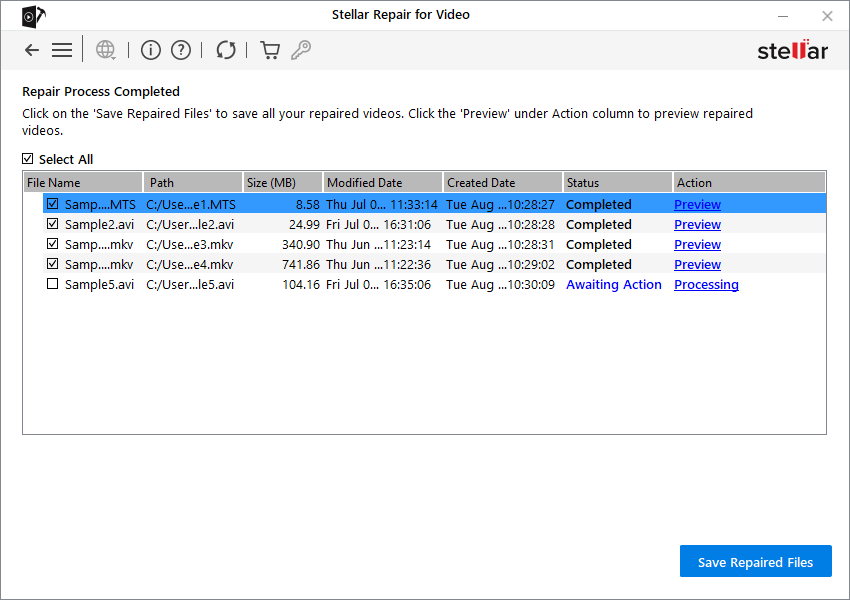This screenshot has height=600, width=850.
Task: Click the Action column header
Action: pyautogui.click(x=750, y=183)
